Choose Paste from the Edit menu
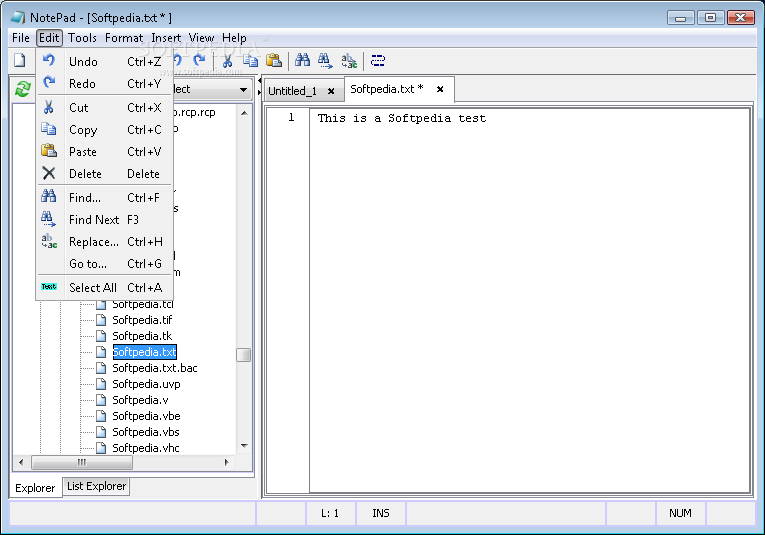 (104, 152)
